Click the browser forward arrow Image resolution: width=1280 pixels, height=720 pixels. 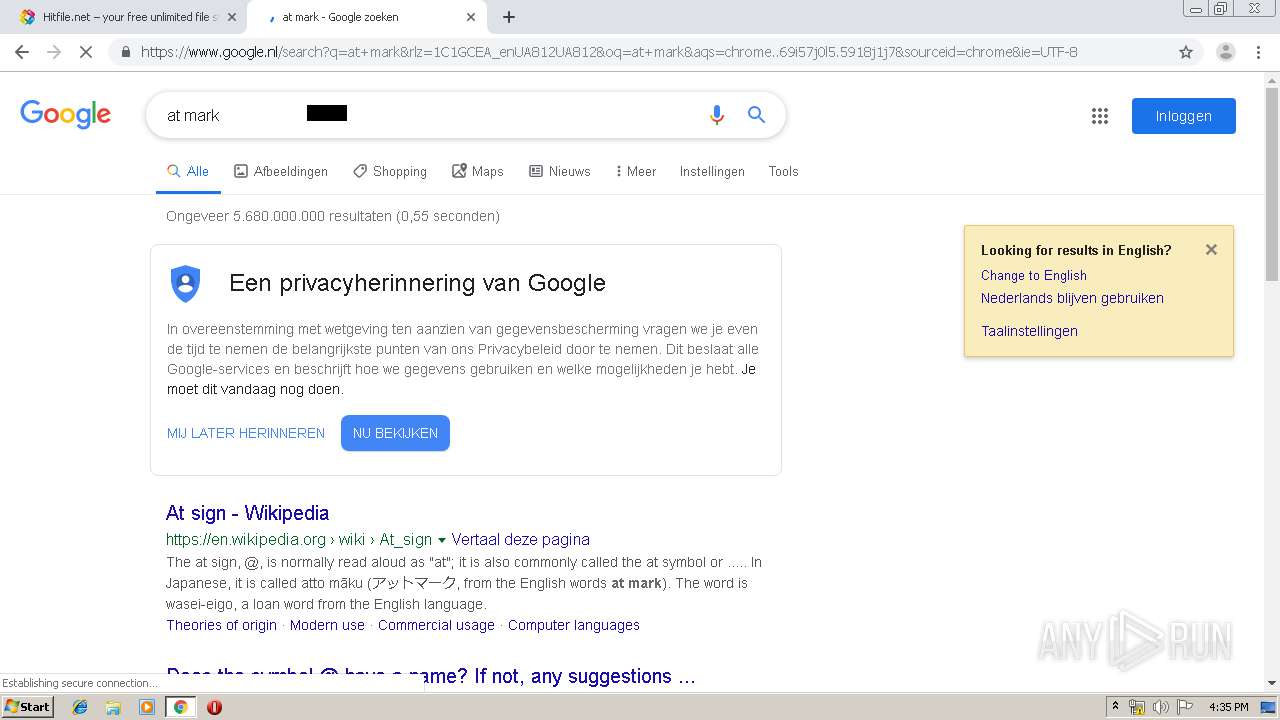[54, 52]
